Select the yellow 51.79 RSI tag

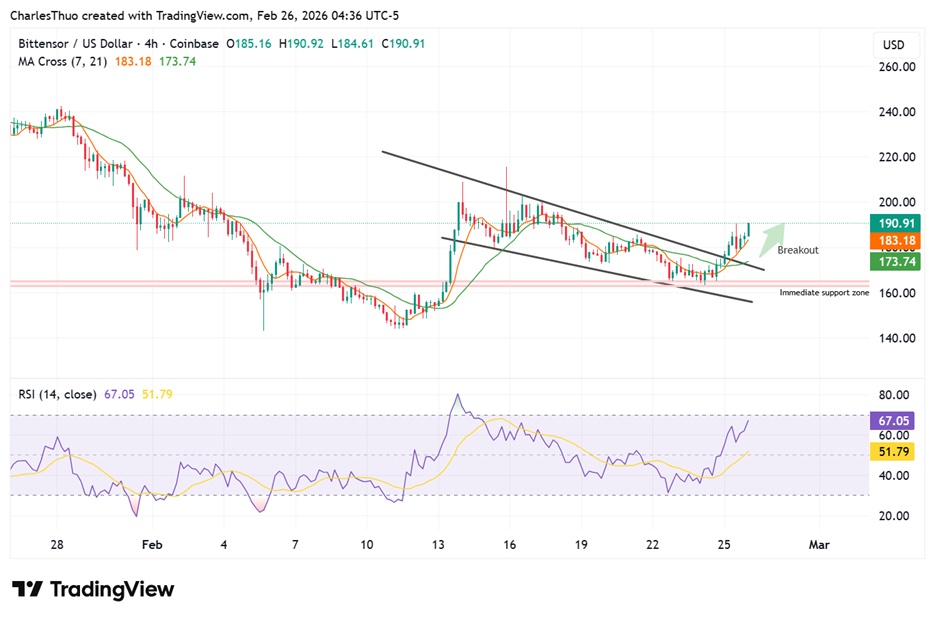894,454
